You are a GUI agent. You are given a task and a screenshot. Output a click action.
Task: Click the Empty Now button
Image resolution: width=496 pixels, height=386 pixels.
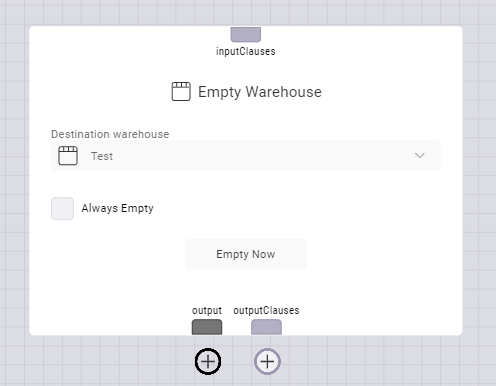click(x=246, y=254)
